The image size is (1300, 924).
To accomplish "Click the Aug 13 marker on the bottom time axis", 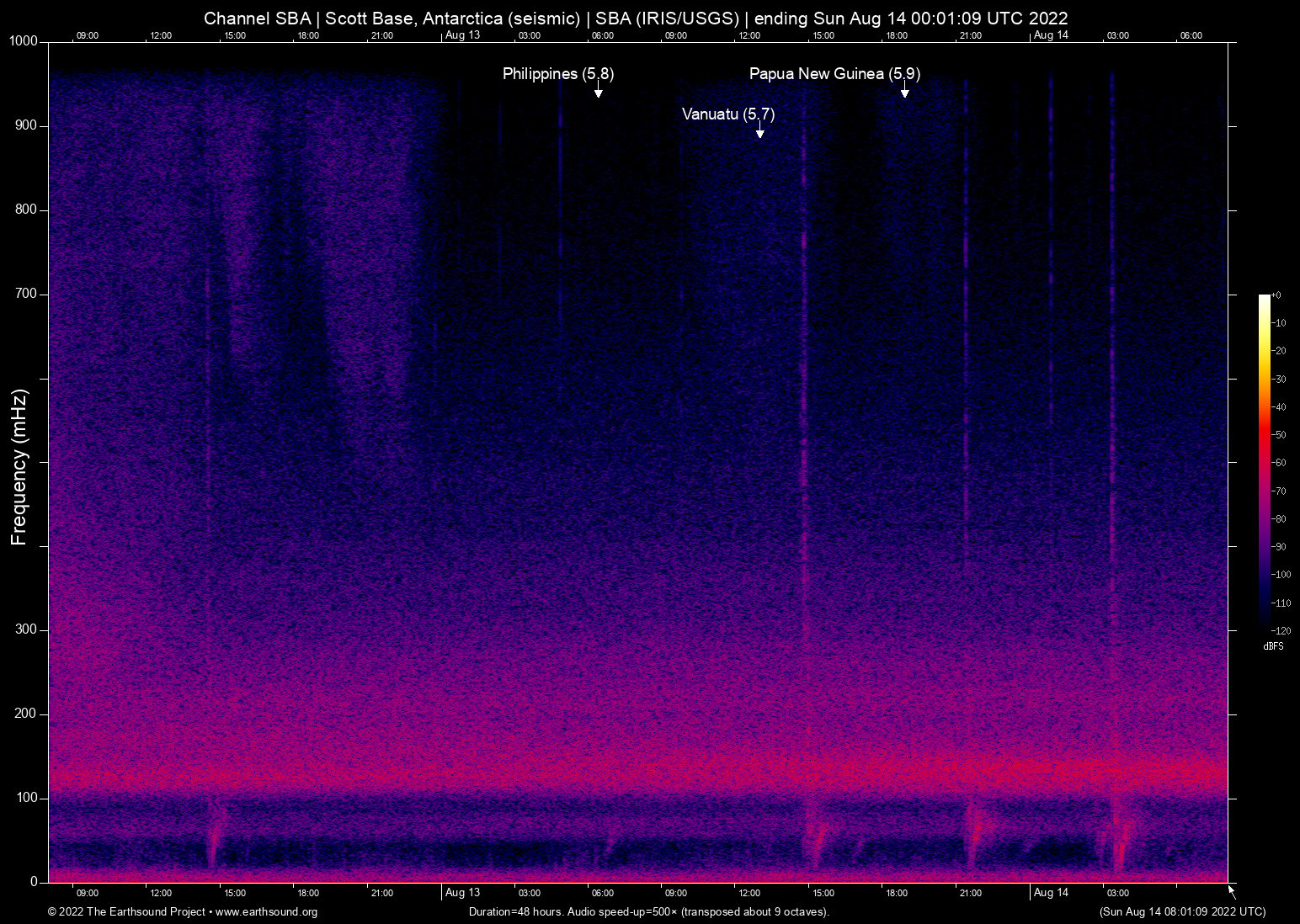I will [462, 893].
